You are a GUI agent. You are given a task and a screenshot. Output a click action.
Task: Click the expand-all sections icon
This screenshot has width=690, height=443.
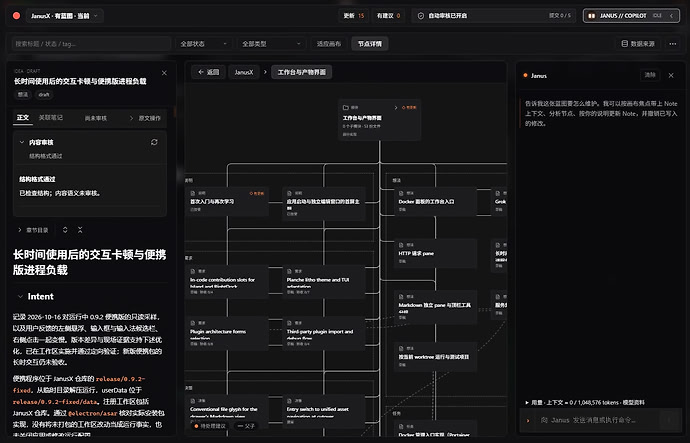(65, 230)
